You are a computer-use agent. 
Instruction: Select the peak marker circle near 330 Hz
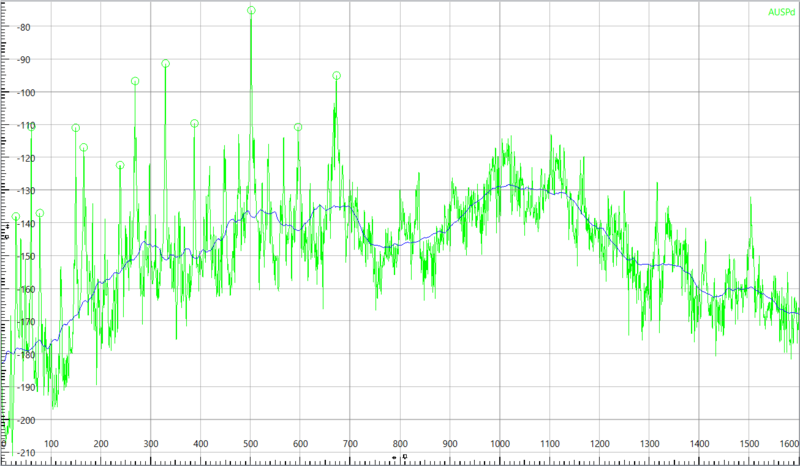[165, 64]
